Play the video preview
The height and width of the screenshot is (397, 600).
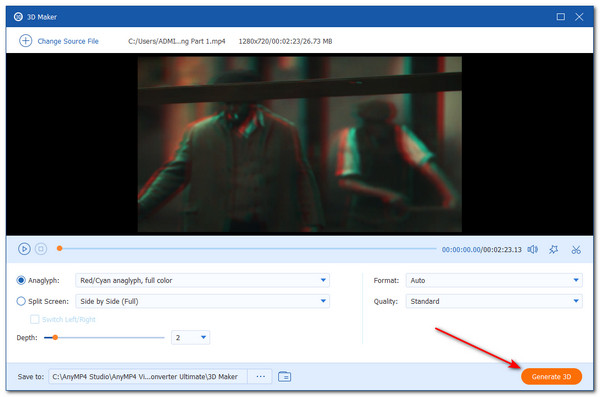24,249
